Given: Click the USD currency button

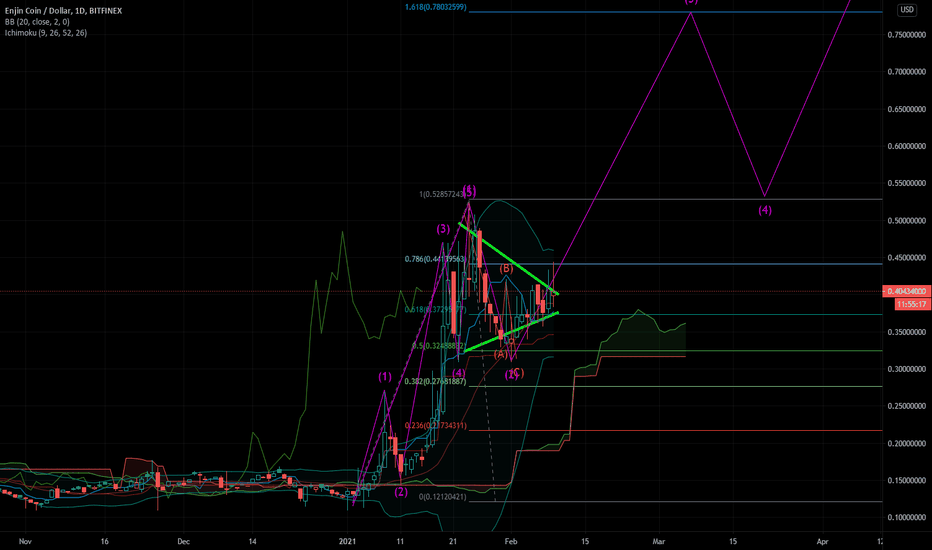Looking at the screenshot, I should tap(906, 10).
